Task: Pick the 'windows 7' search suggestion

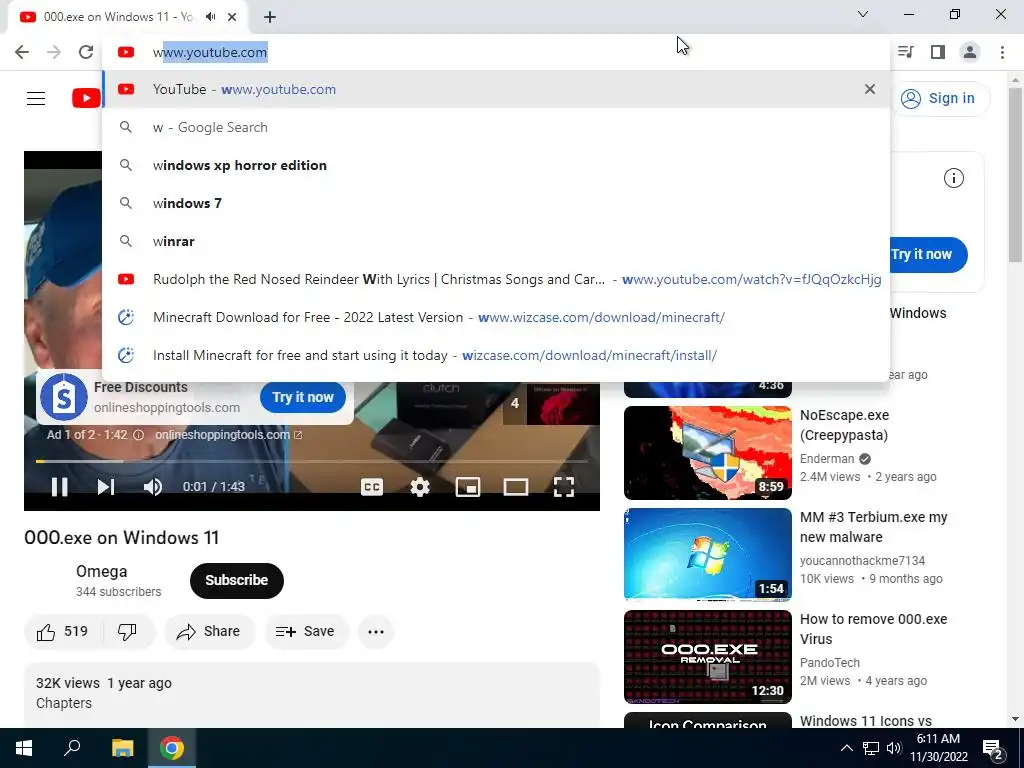Action: click(496, 203)
